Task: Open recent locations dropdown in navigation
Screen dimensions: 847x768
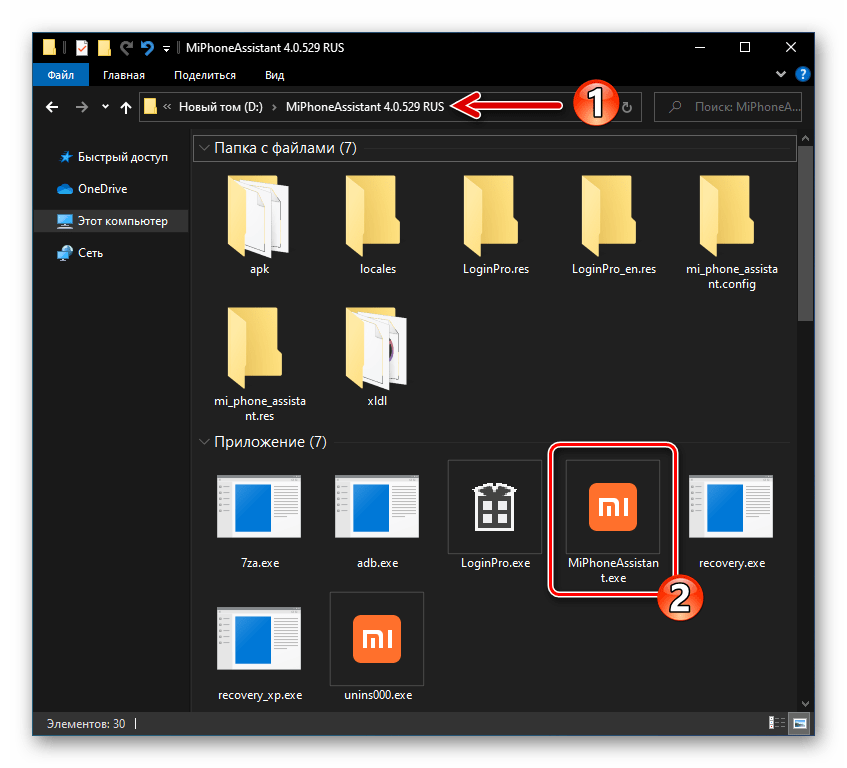Action: [105, 107]
